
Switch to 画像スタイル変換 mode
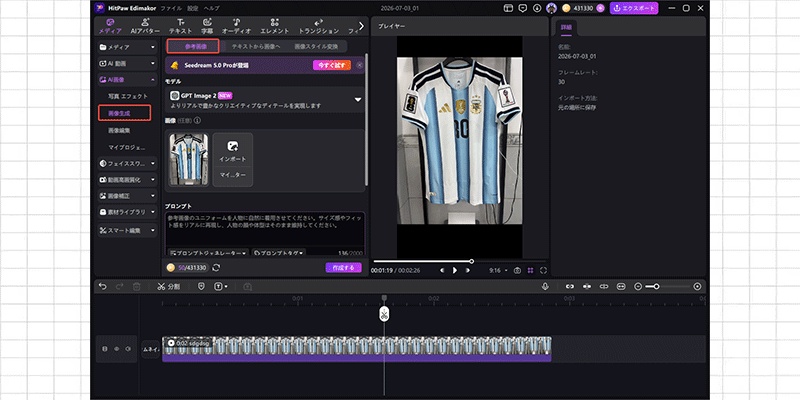(x=316, y=46)
